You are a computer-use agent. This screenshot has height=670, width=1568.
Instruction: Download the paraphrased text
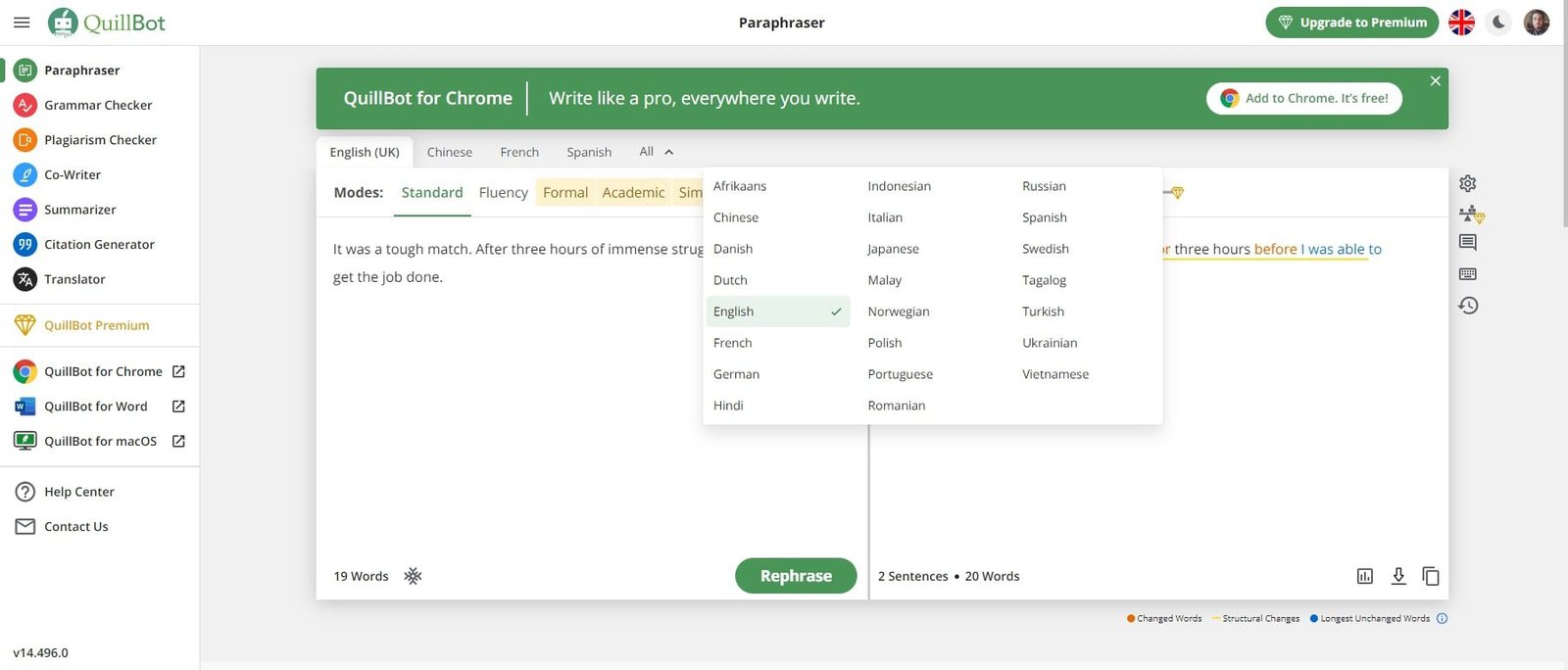[x=1398, y=576]
